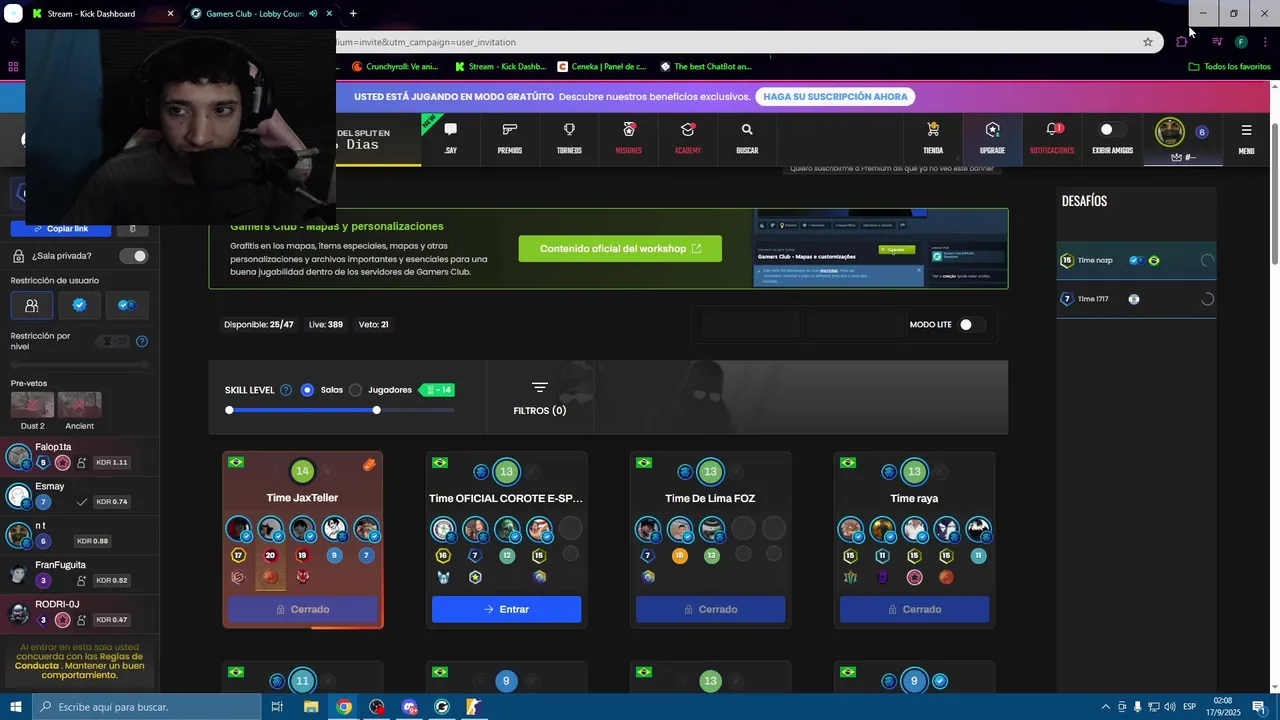
Task: Select the Jugadores radio button
Action: pyautogui.click(x=355, y=390)
